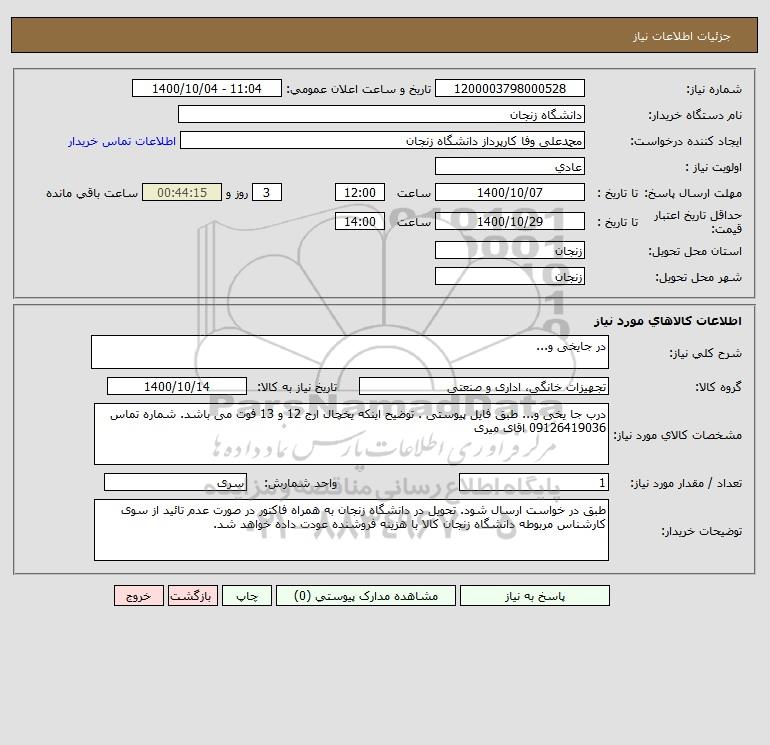The image size is (770, 745).
Task: Click the label 'شرح کلی نیاز:'
Action: pos(706,353)
